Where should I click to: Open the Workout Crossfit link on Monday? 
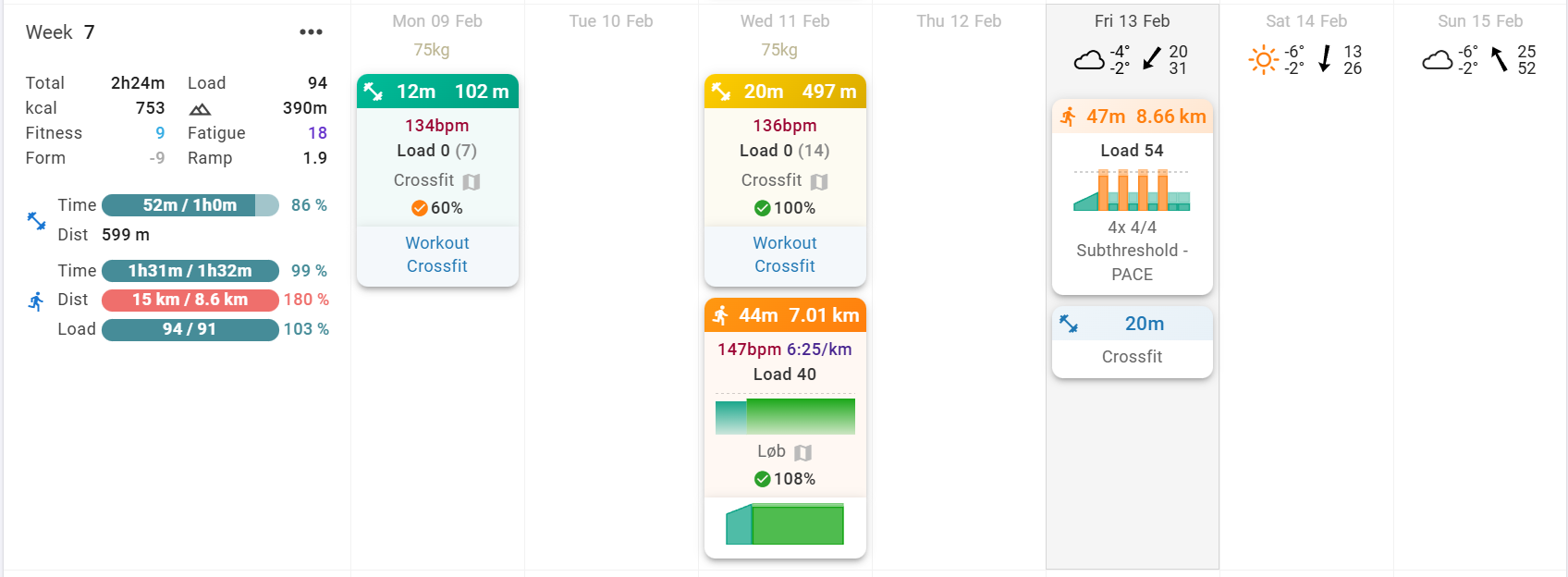click(x=437, y=254)
